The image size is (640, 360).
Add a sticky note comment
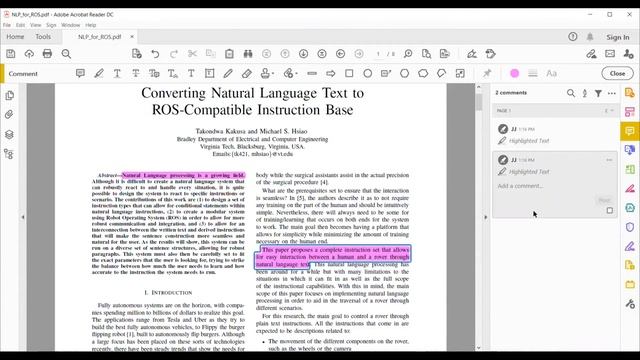pyautogui.click(x=80, y=73)
